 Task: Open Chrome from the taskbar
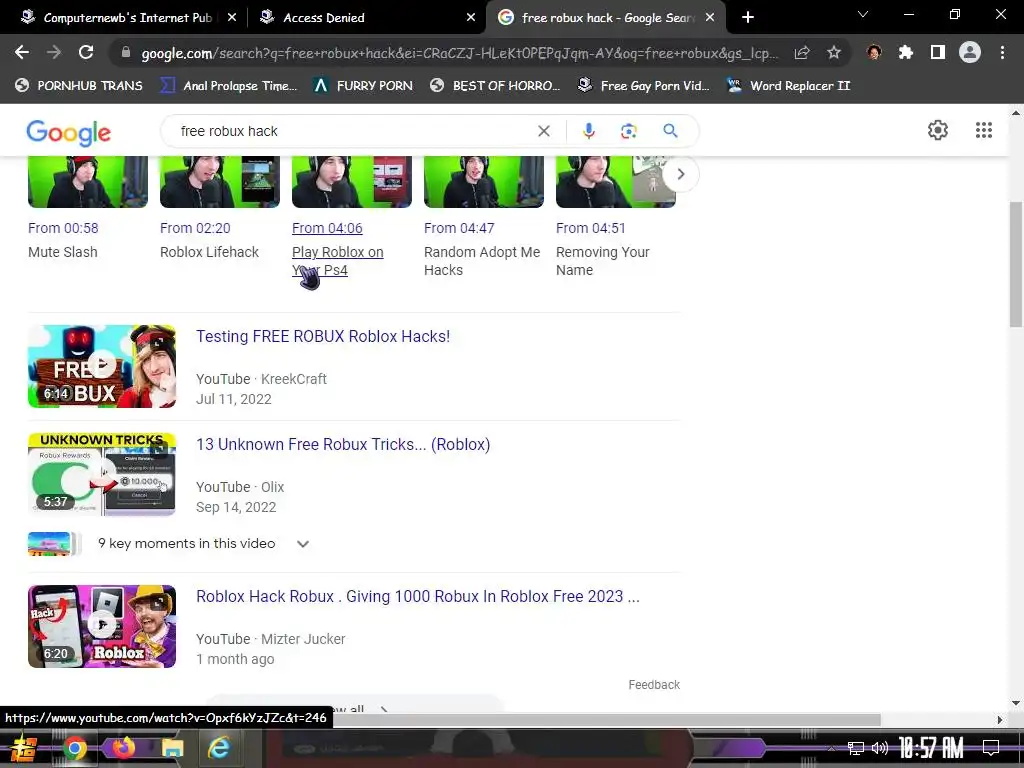click(x=74, y=748)
